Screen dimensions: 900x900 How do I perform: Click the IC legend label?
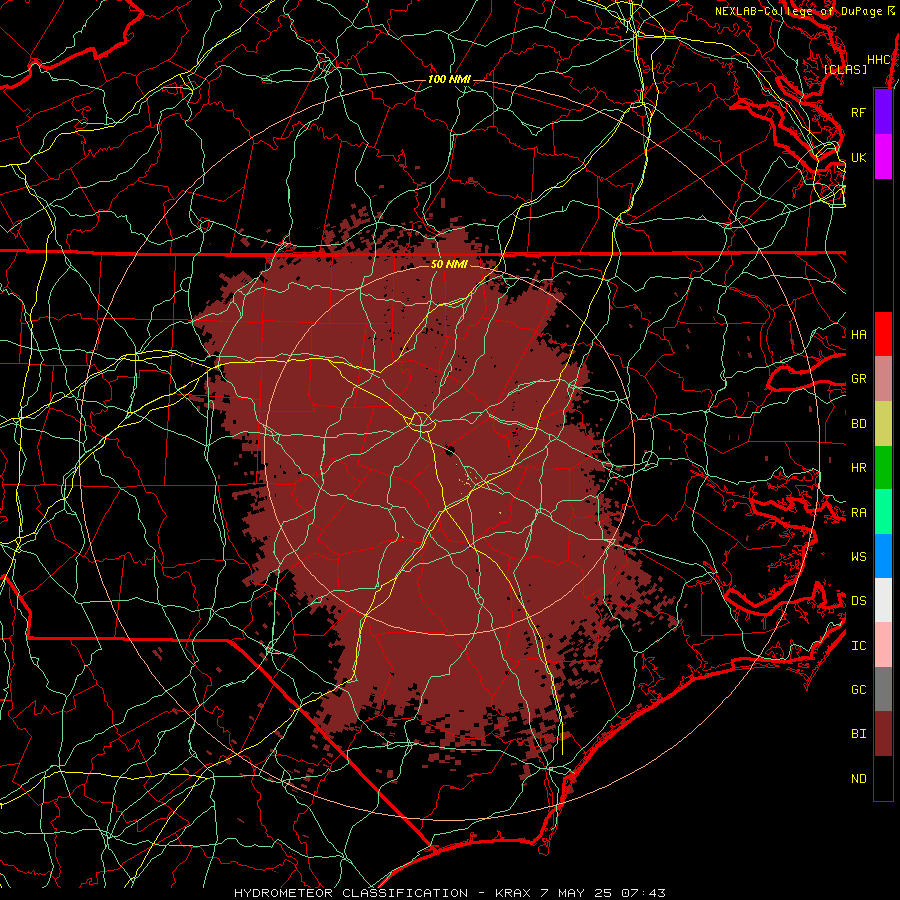(859, 646)
